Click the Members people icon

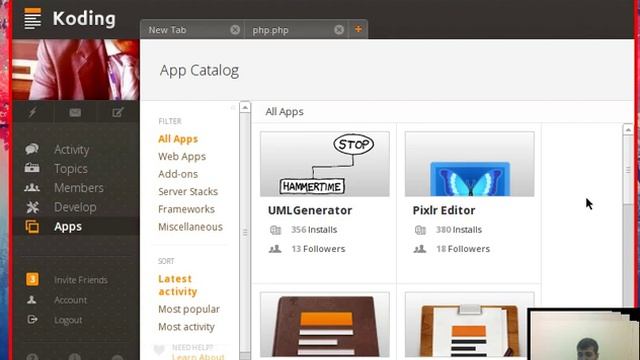(32, 187)
